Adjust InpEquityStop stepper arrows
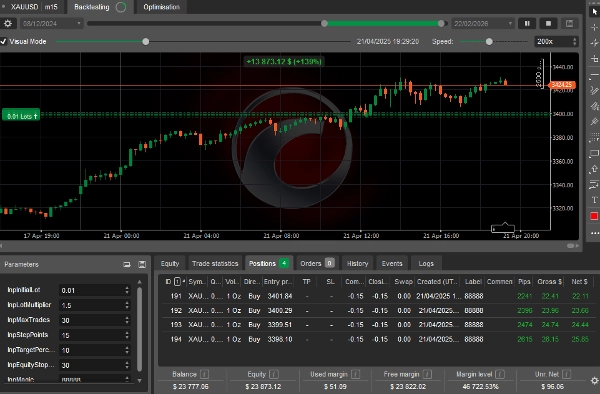This screenshot has width=600, height=394. pos(127,365)
